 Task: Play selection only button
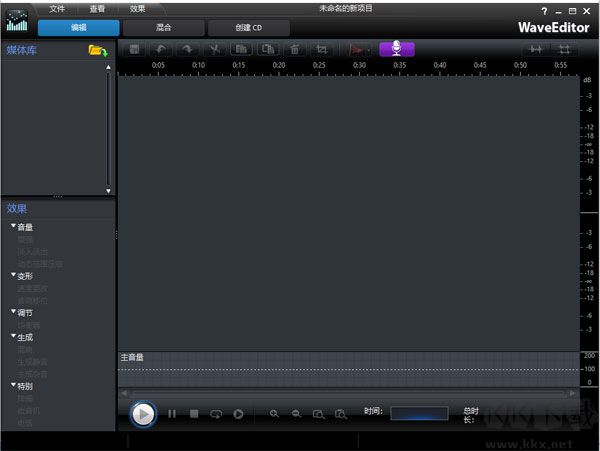coord(238,414)
